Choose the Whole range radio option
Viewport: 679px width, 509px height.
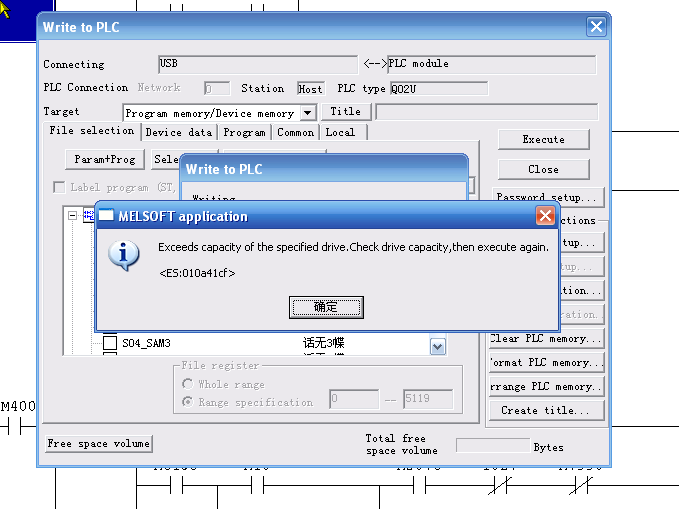188,384
